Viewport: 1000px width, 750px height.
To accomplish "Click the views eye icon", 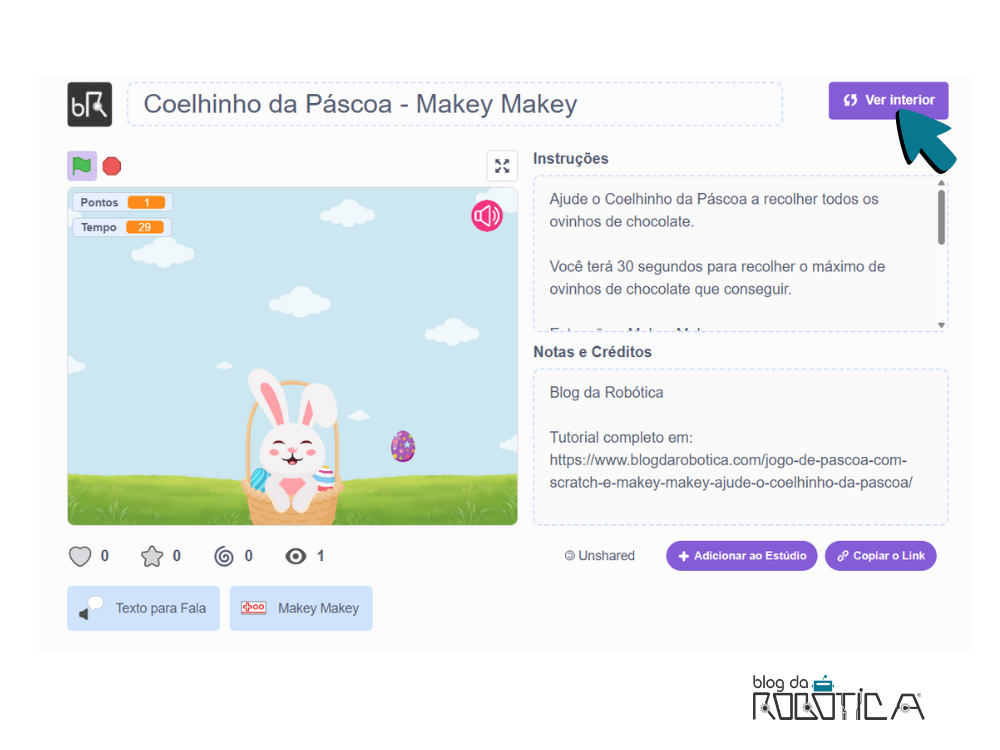I will tap(295, 556).
